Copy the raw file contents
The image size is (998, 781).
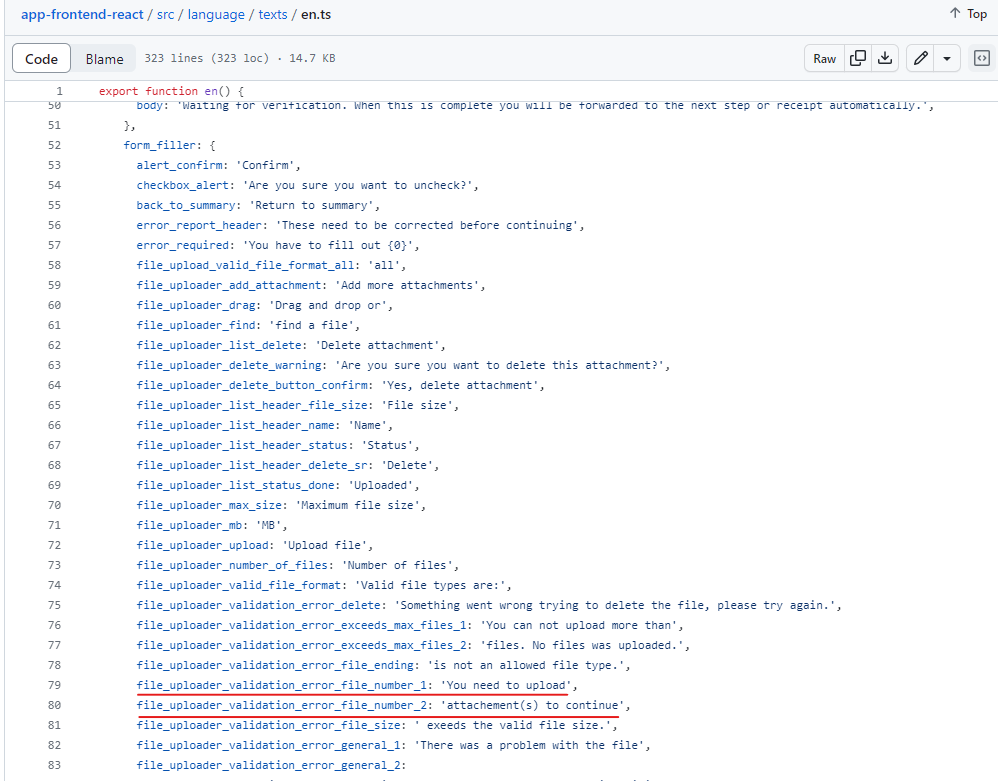click(857, 59)
